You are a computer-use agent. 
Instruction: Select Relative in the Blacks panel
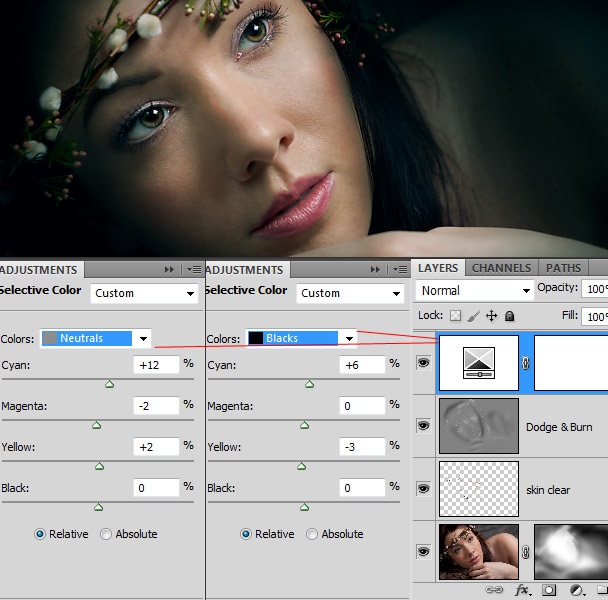click(x=246, y=534)
